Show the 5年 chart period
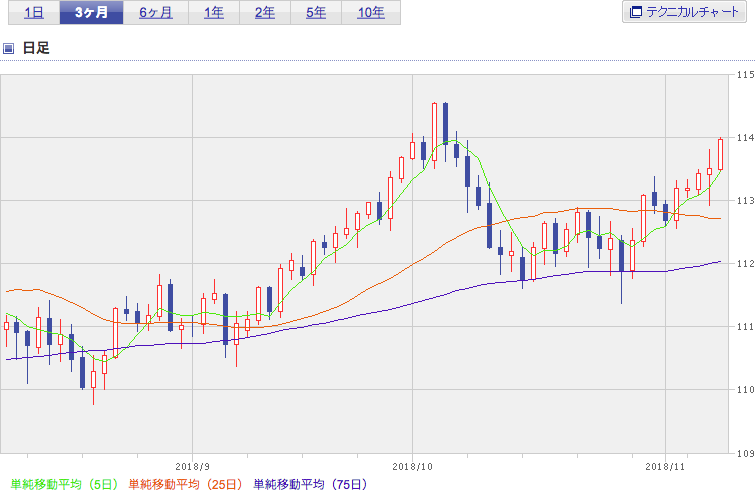Screen dimensions: 755x493 (316, 13)
